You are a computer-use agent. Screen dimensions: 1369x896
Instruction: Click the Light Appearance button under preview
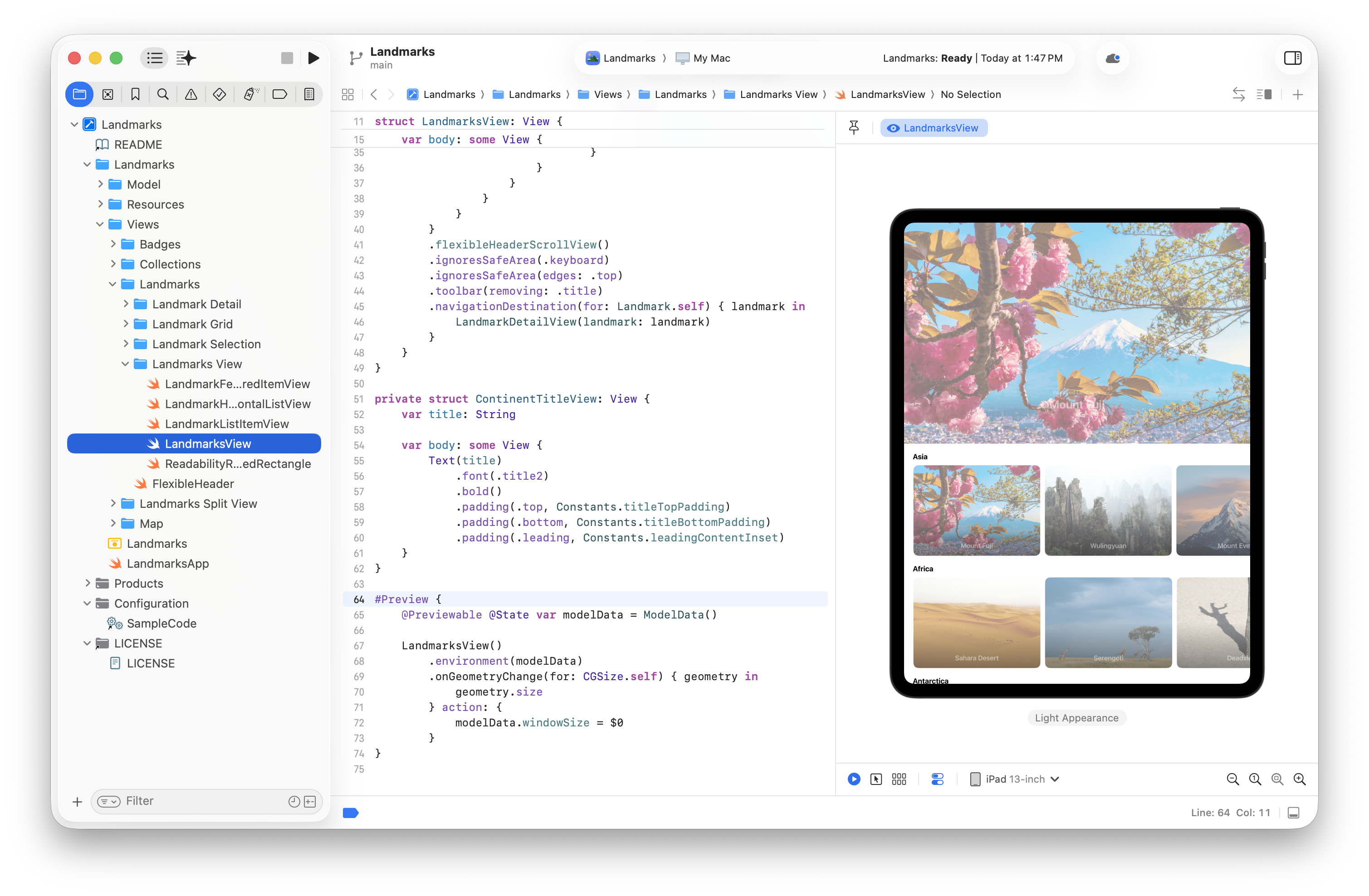coord(1076,718)
